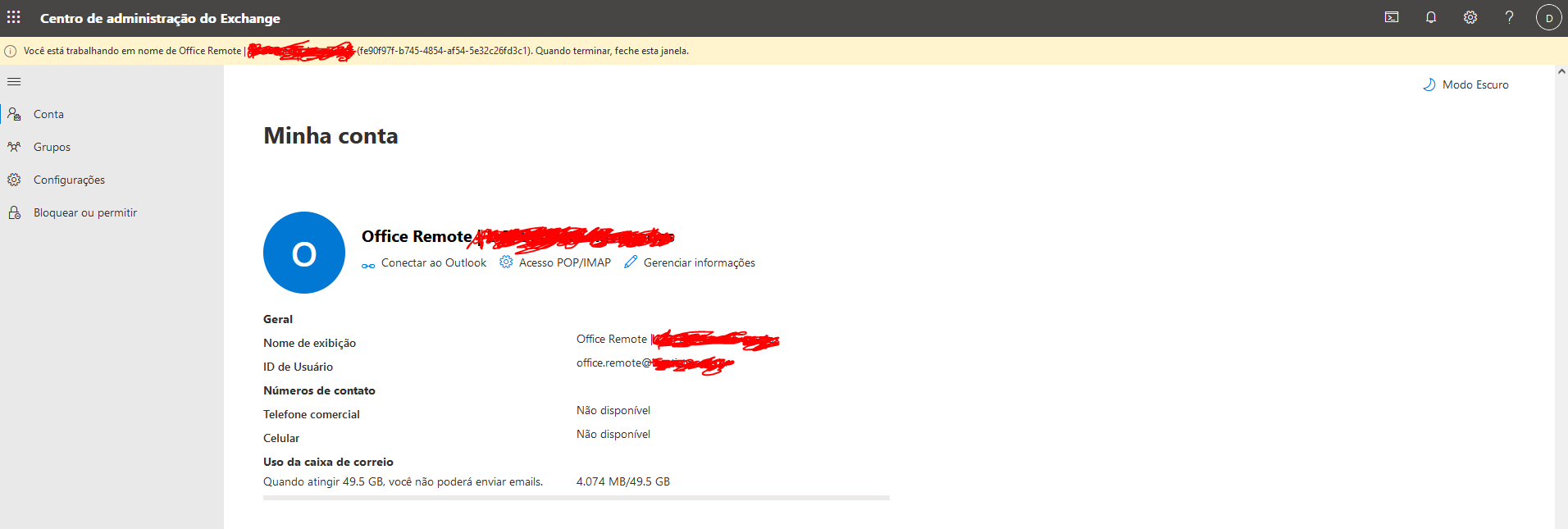Screen dimensions: 1568x529
Task: Click the Grupos people icon
Action: coord(14,147)
